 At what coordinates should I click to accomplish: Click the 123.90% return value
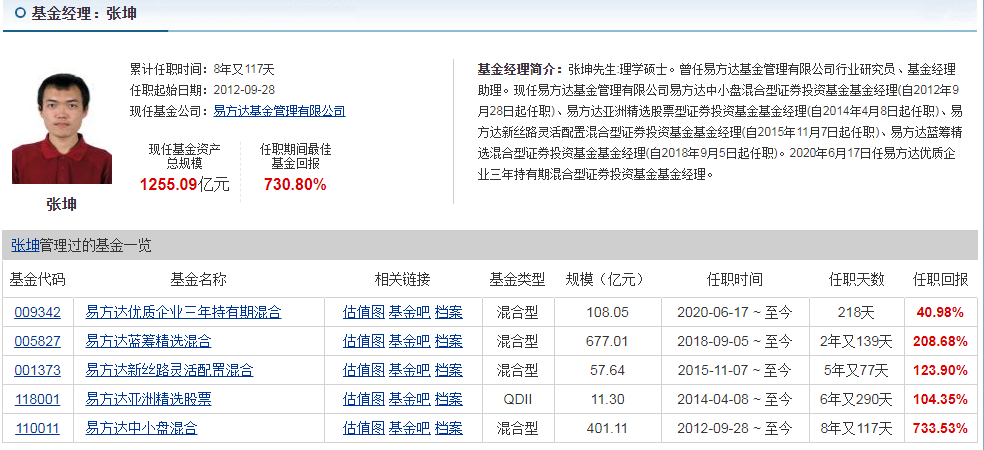click(x=940, y=370)
